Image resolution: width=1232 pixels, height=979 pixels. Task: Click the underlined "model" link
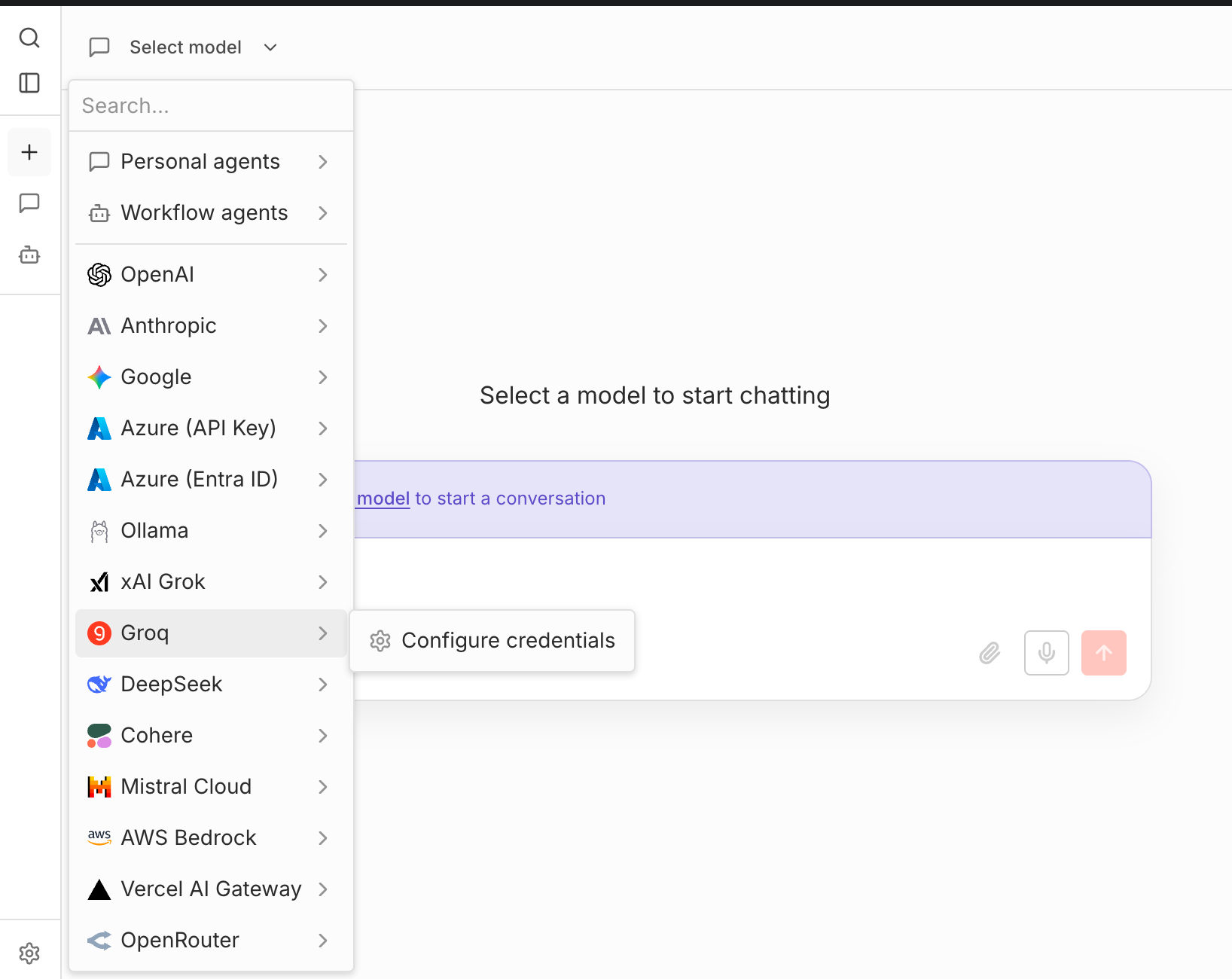click(x=383, y=499)
